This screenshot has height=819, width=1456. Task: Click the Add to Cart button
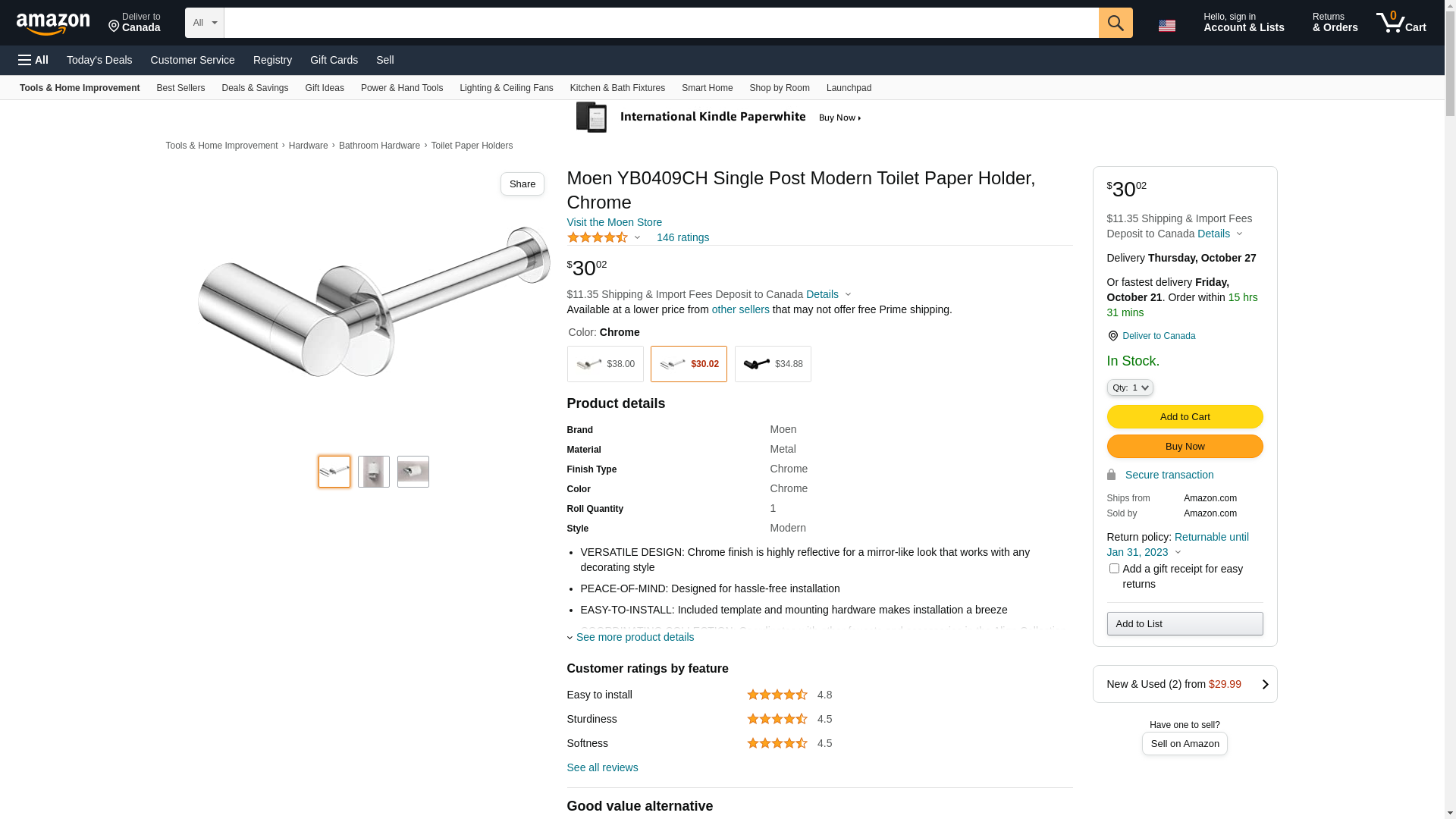(1185, 416)
